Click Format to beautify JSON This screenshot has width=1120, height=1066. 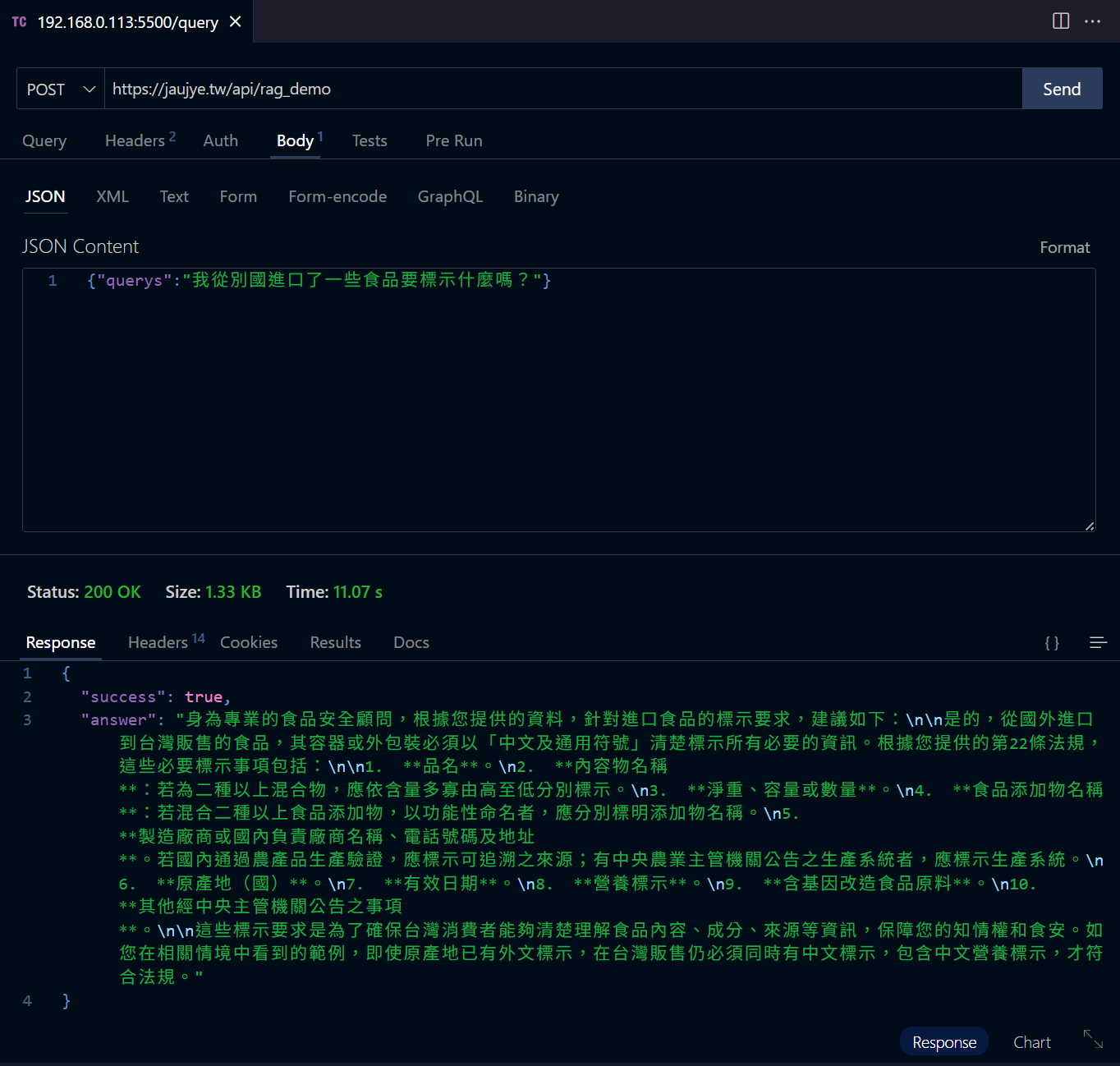(x=1065, y=247)
